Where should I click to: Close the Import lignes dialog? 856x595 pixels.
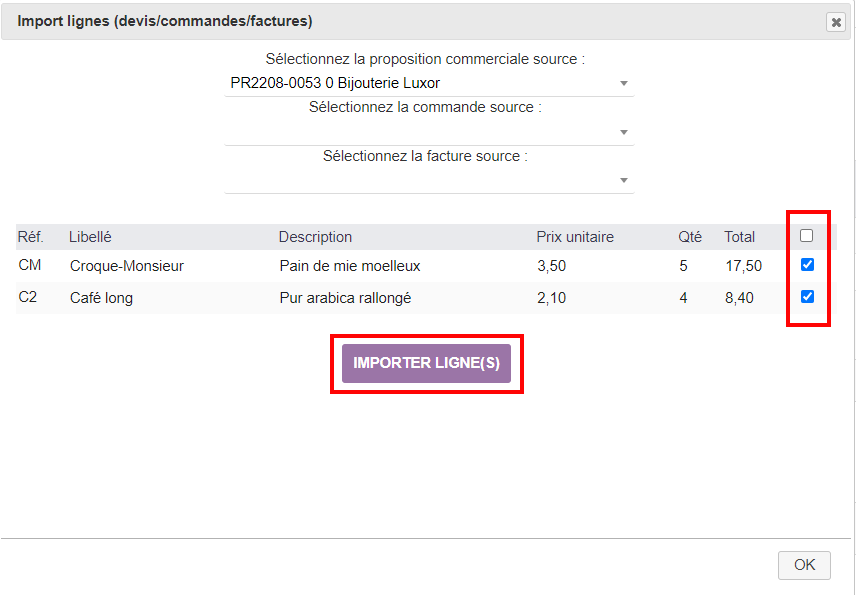pyautogui.click(x=836, y=21)
